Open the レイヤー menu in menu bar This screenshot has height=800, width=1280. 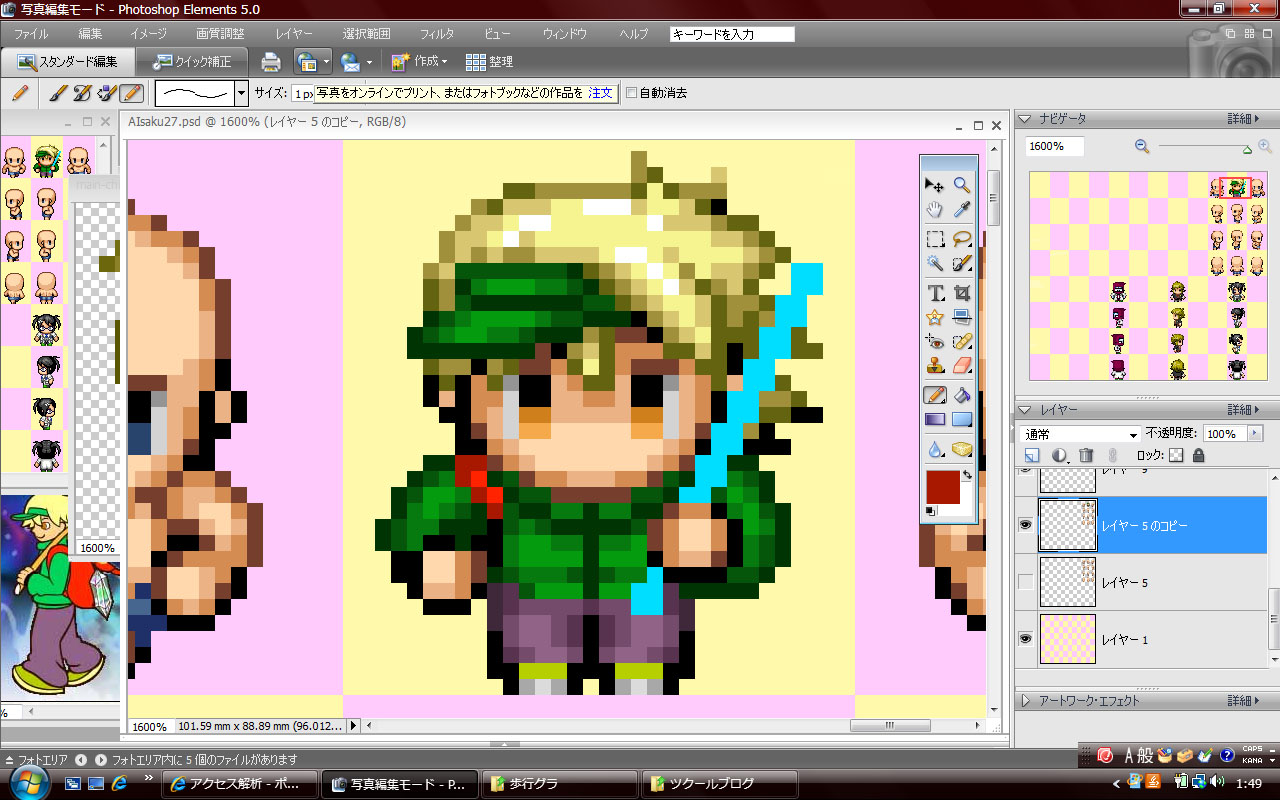(294, 34)
